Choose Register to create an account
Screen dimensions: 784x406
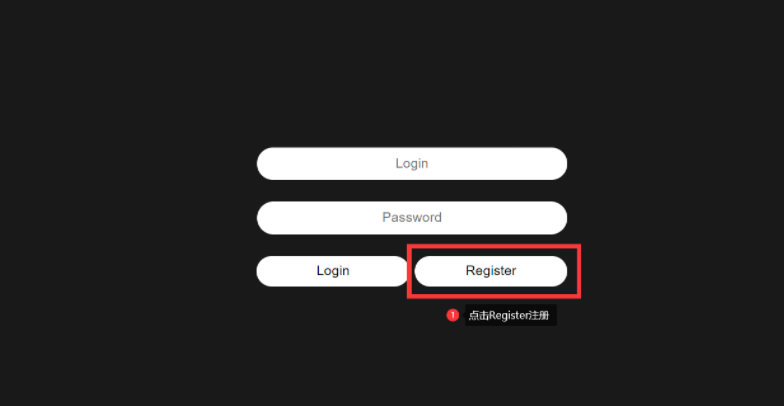click(x=490, y=271)
